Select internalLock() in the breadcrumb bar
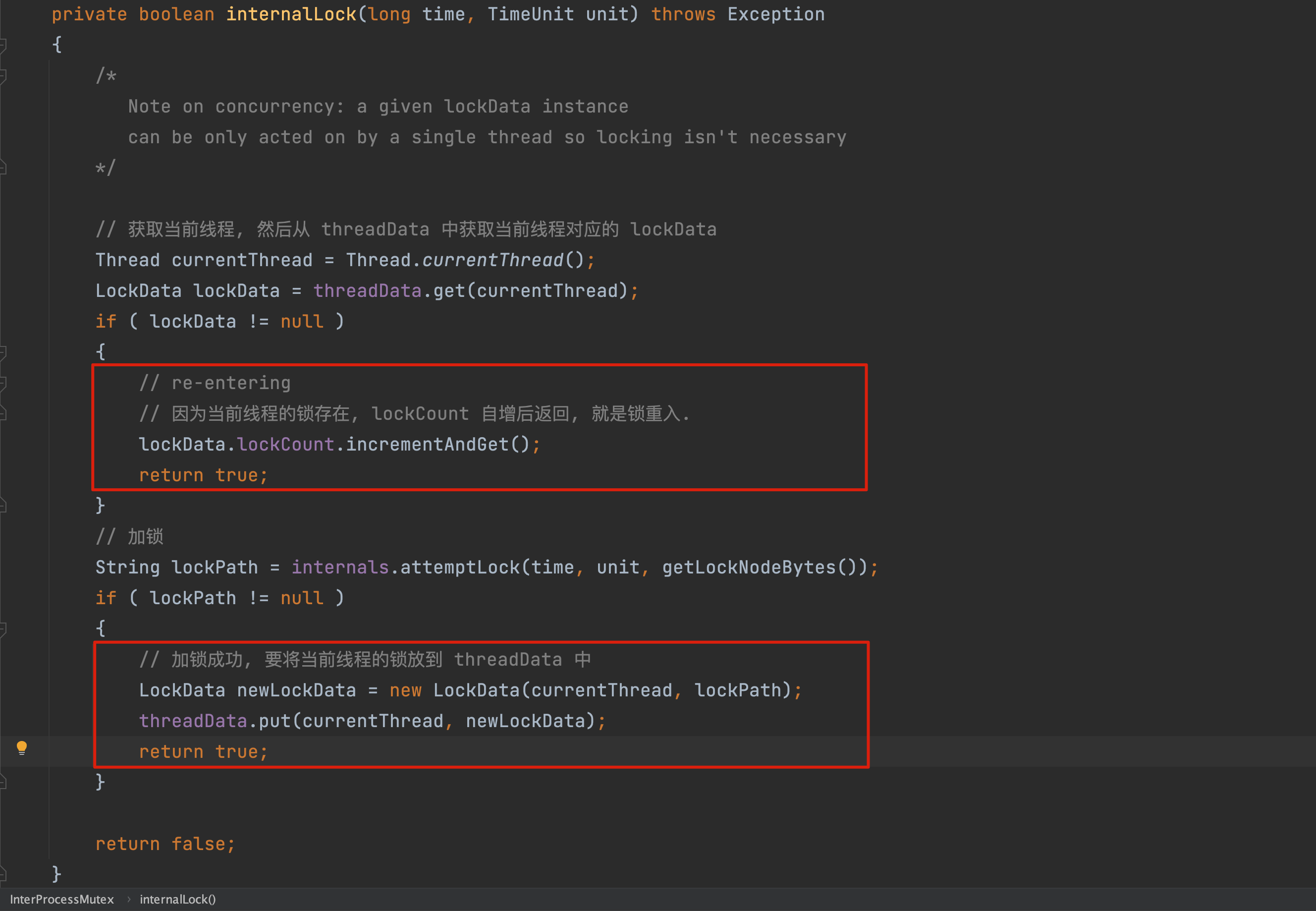The image size is (1316, 911). coord(177,899)
